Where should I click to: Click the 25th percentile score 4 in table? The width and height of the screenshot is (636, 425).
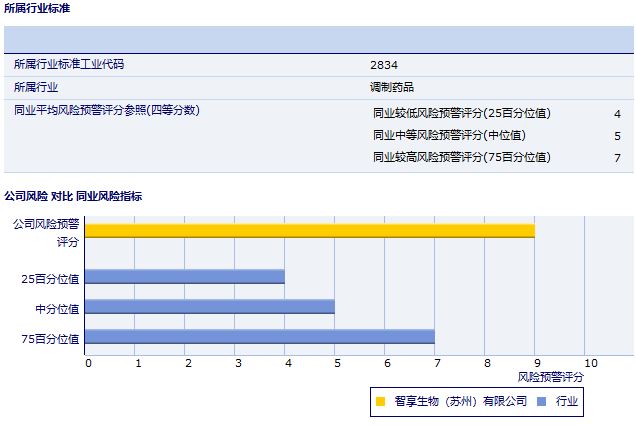coord(617,114)
